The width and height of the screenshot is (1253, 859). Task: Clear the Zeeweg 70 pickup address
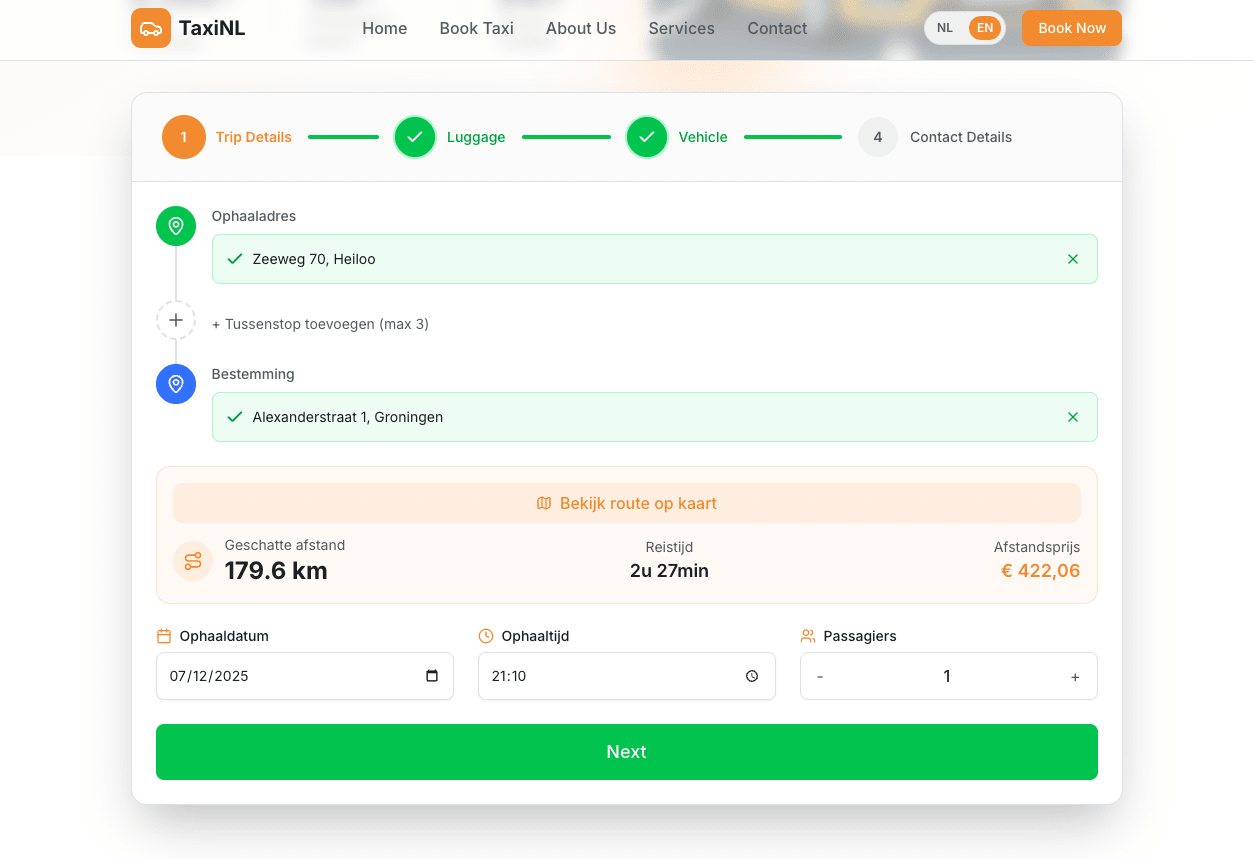point(1073,258)
